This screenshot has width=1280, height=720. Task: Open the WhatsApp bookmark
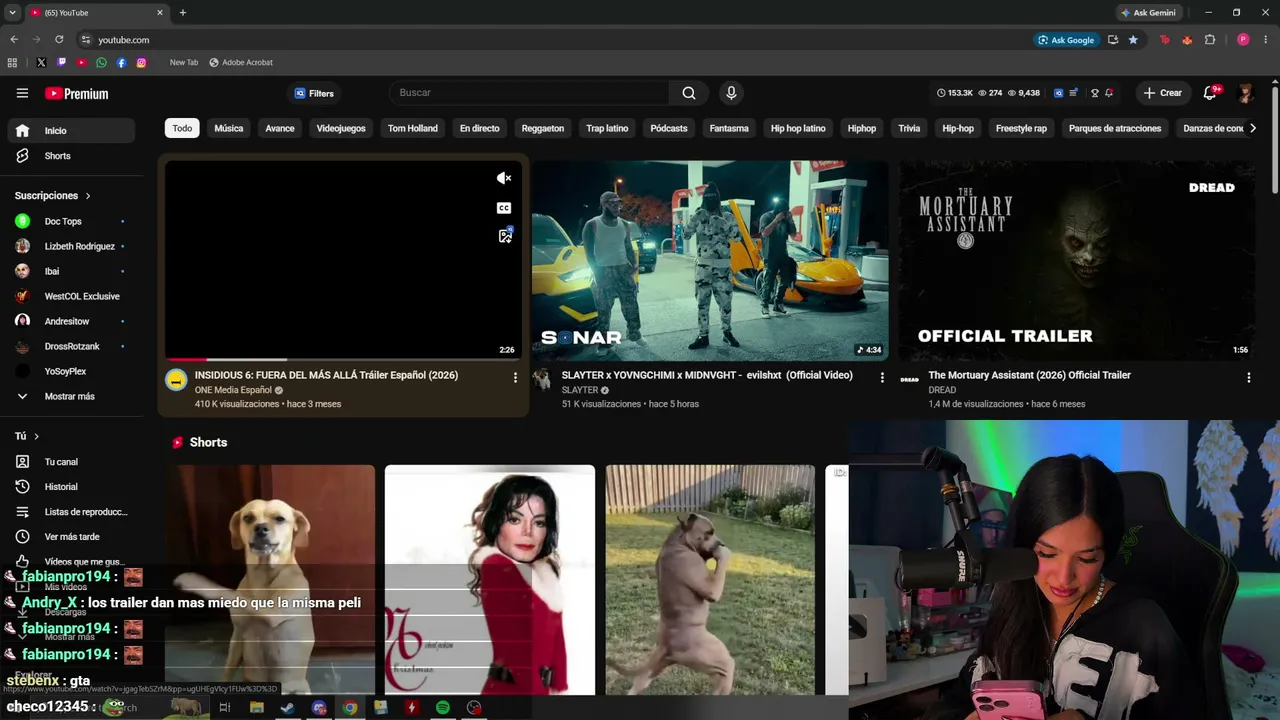pyautogui.click(x=101, y=62)
